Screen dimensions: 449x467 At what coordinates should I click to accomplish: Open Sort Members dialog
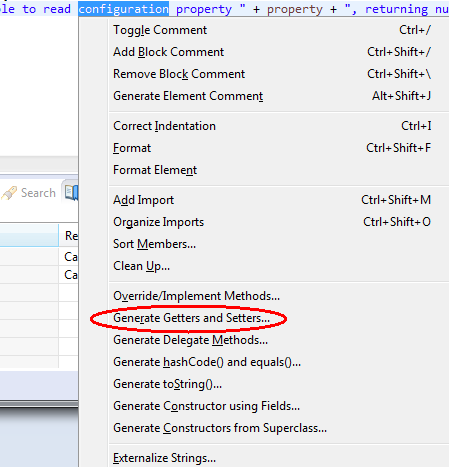coord(264,244)
